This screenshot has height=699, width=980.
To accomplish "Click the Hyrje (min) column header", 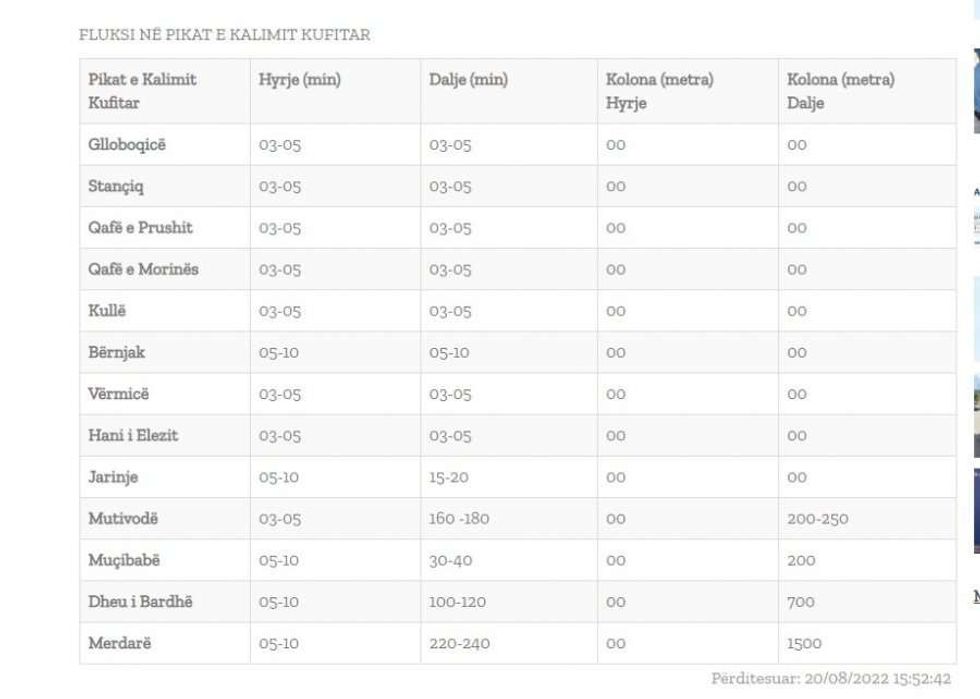I will (x=299, y=80).
